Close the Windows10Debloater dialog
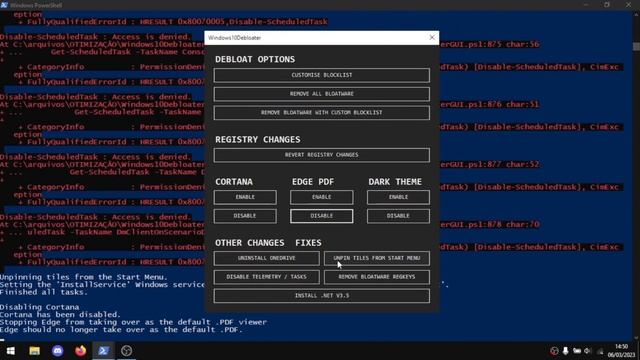Image resolution: width=640 pixels, height=360 pixels. coord(432,38)
